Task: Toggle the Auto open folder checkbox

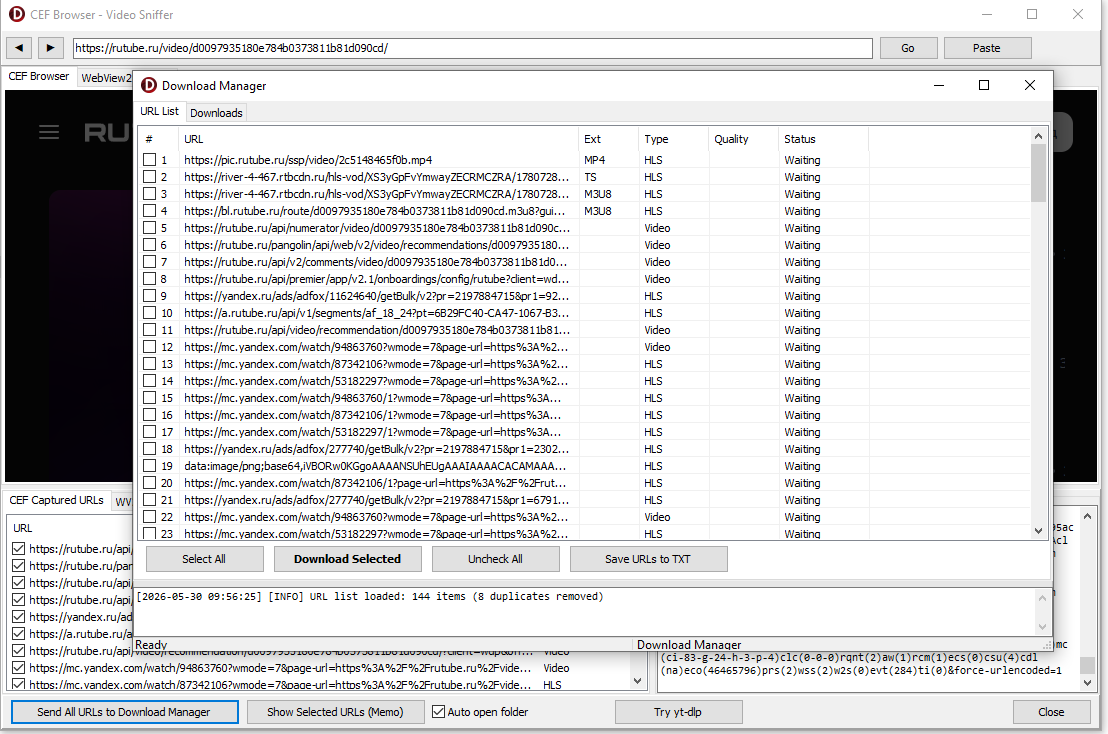Action: (x=439, y=711)
